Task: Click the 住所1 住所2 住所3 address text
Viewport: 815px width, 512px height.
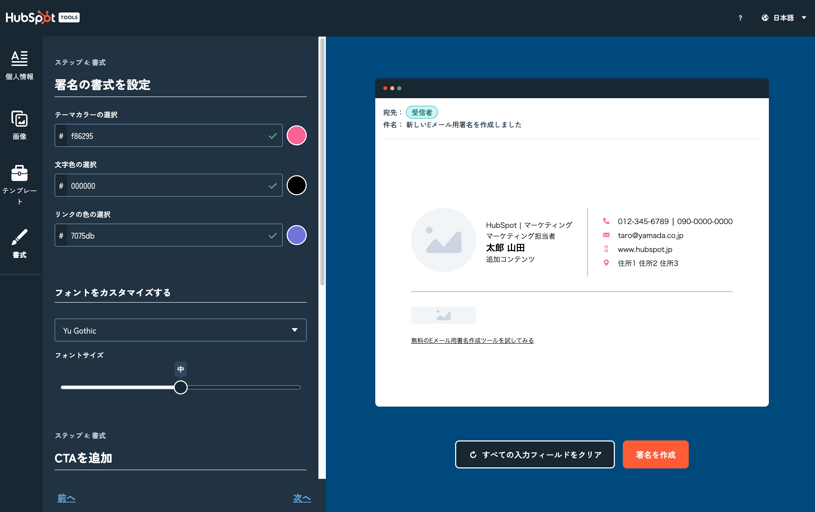Action: [648, 264]
